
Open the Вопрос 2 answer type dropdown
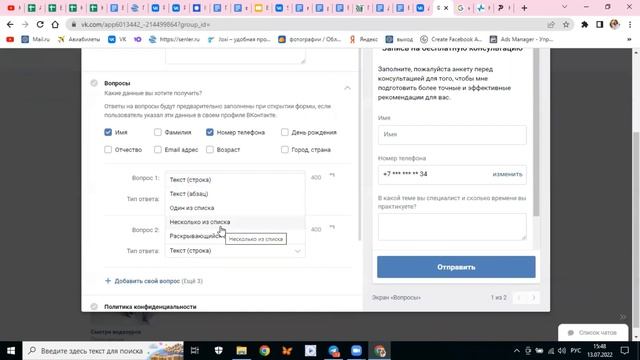coord(235,251)
